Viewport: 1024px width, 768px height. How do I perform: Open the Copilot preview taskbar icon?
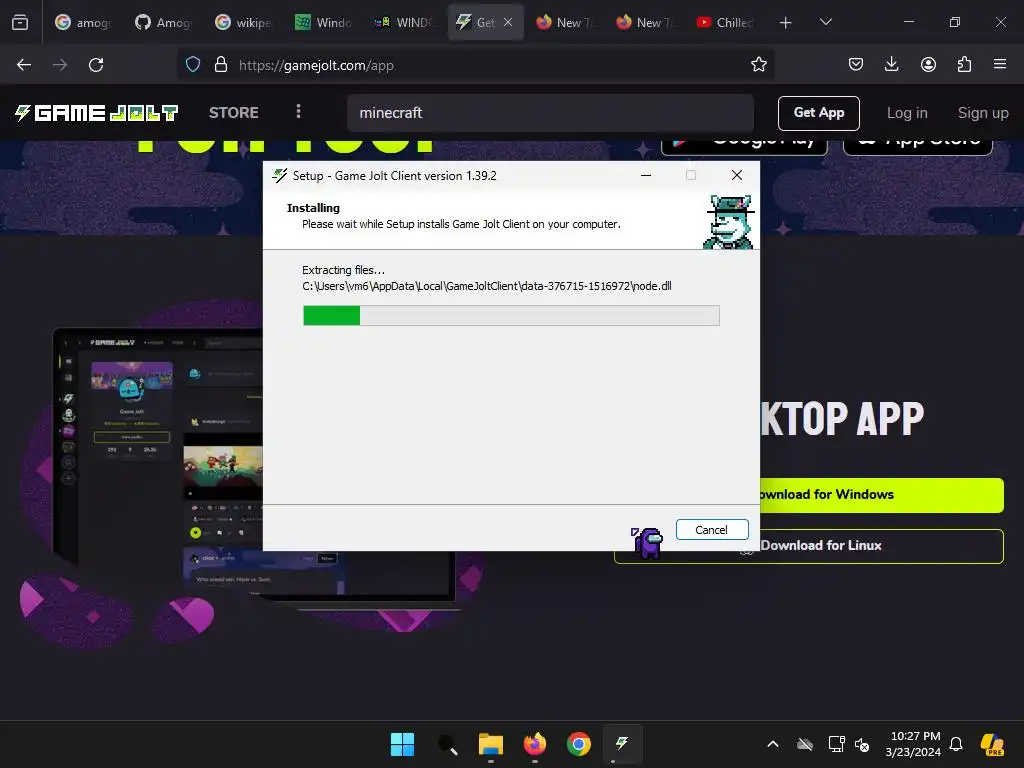(x=993, y=744)
